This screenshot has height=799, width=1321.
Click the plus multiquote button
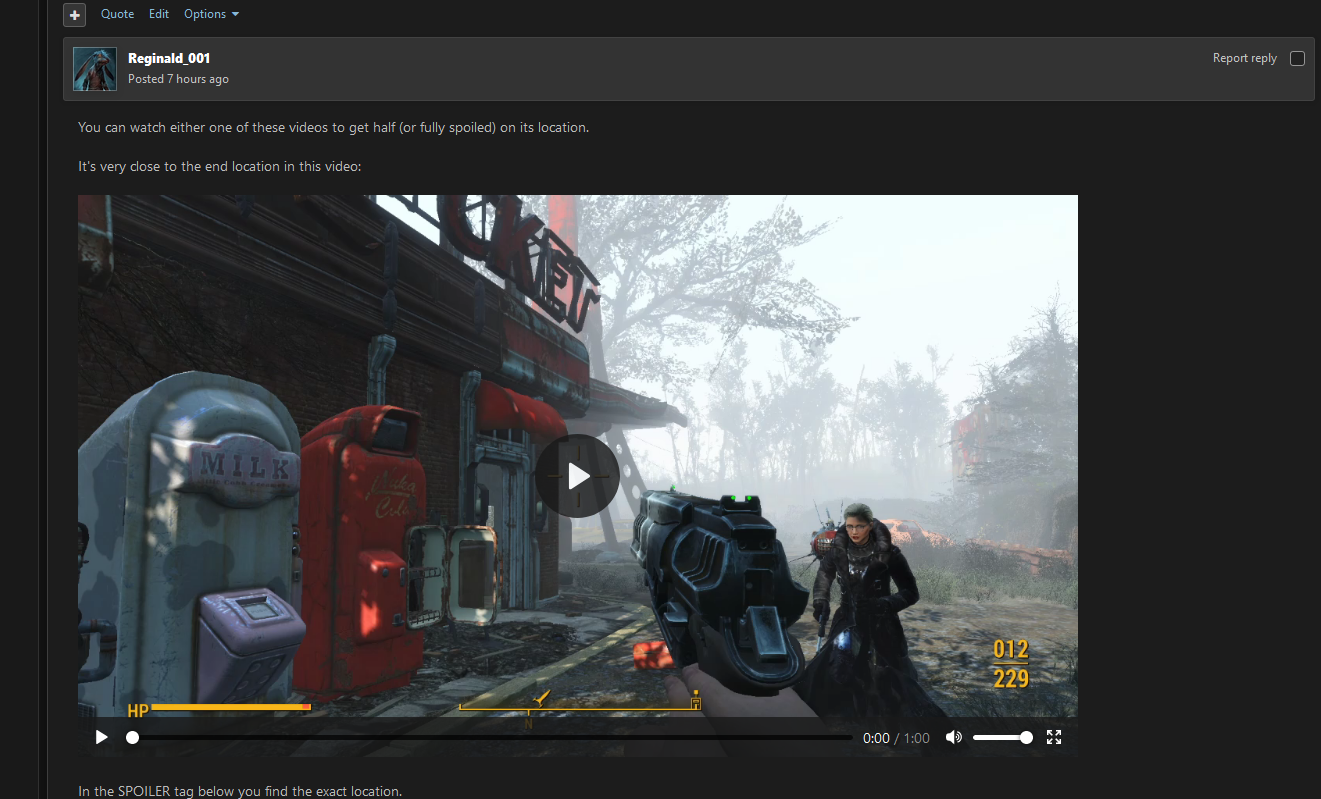(x=74, y=15)
